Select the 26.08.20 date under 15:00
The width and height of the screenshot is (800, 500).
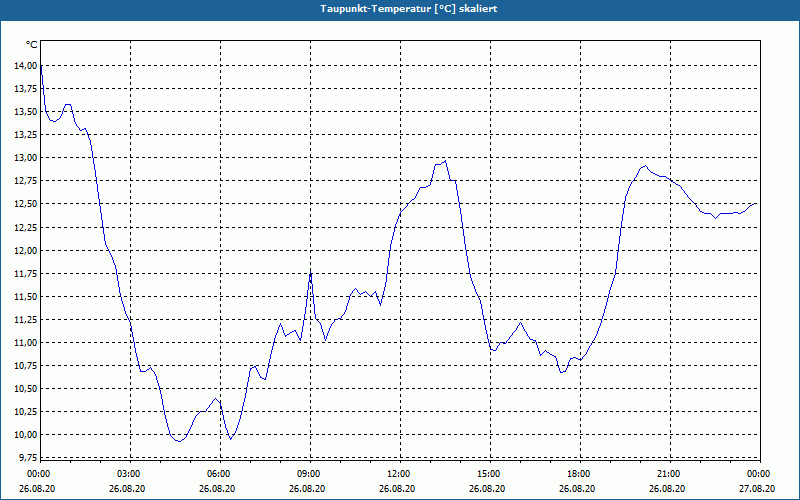tap(487, 489)
